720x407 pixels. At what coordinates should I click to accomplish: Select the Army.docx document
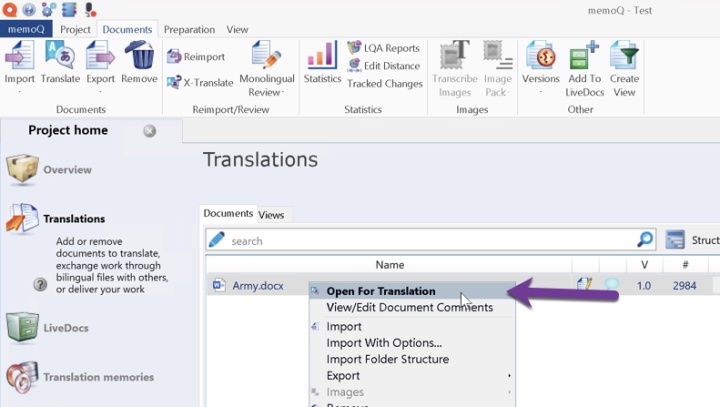pyautogui.click(x=258, y=286)
